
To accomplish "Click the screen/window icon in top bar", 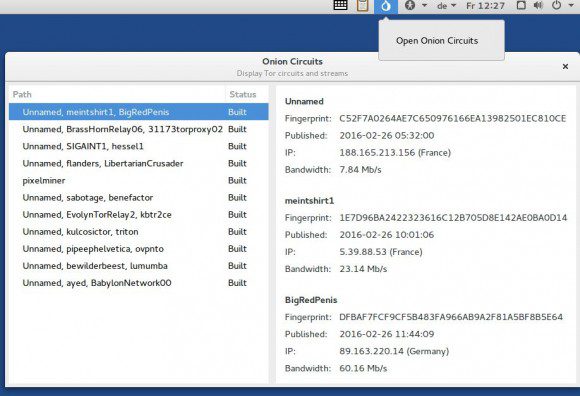I will tap(521, 5).
